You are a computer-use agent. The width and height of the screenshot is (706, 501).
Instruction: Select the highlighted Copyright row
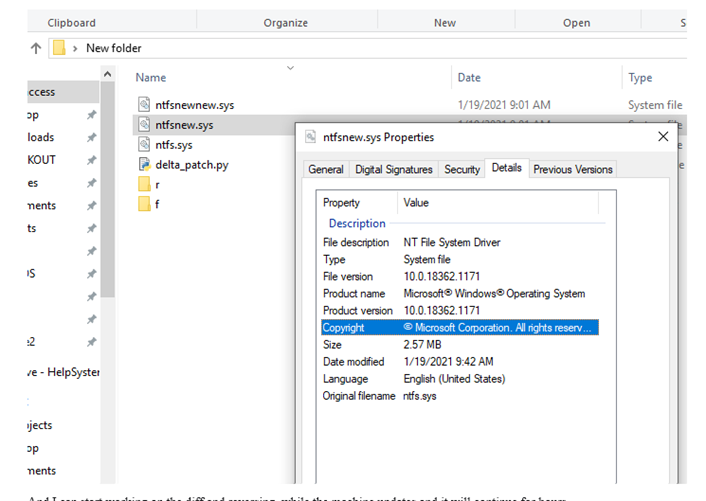[x=460, y=327]
